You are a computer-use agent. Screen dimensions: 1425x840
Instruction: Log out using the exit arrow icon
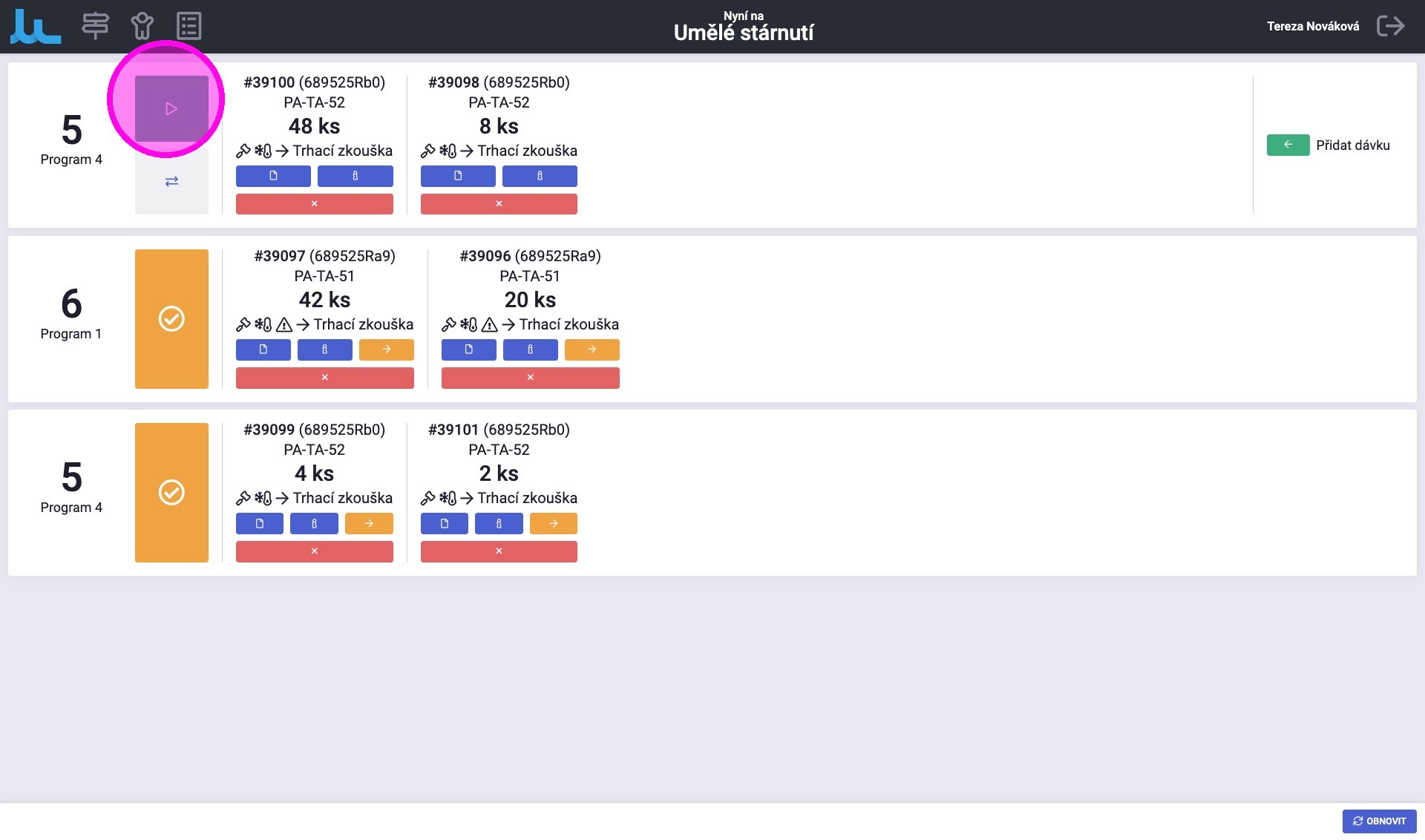tap(1390, 26)
